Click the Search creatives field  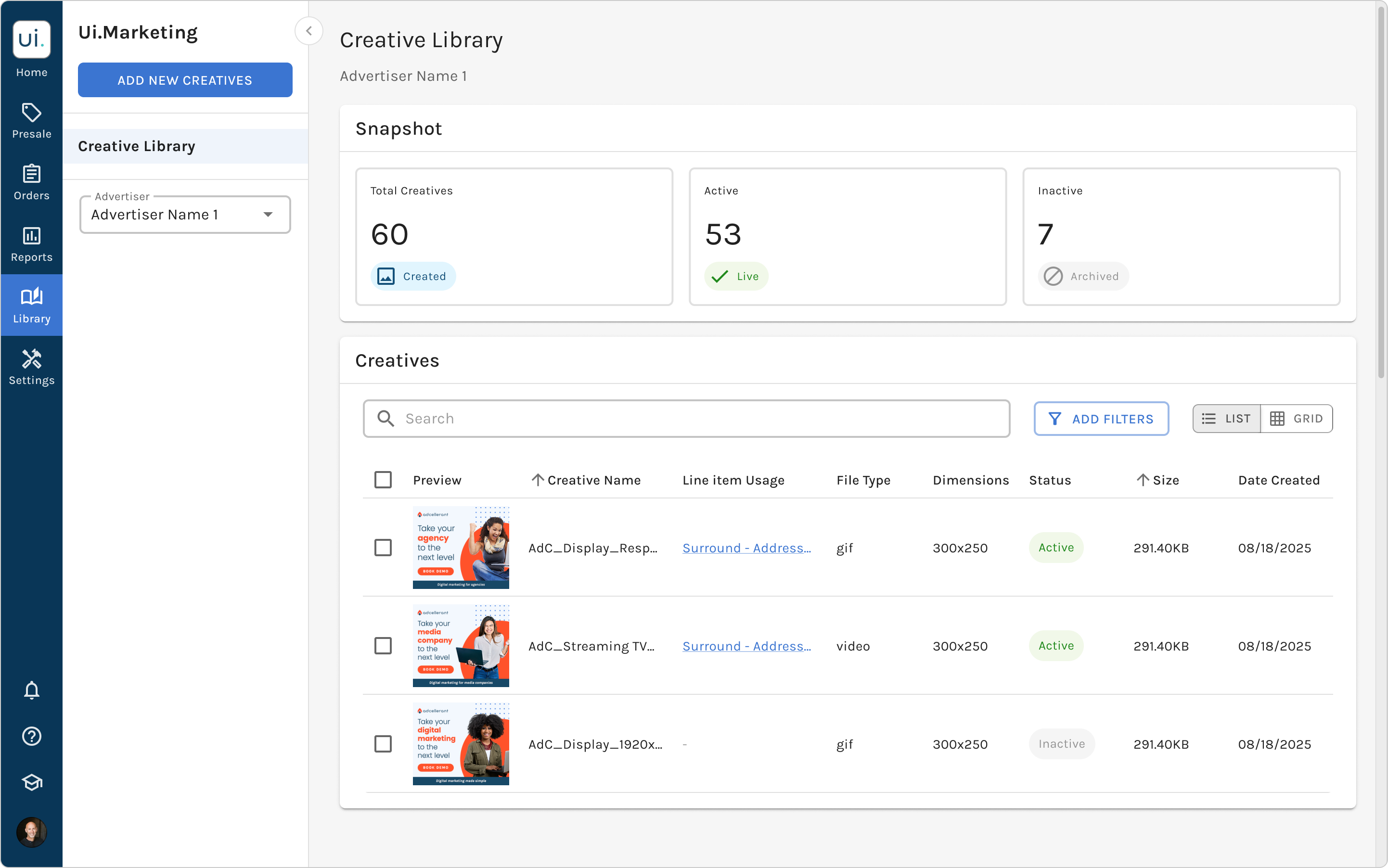(x=686, y=419)
